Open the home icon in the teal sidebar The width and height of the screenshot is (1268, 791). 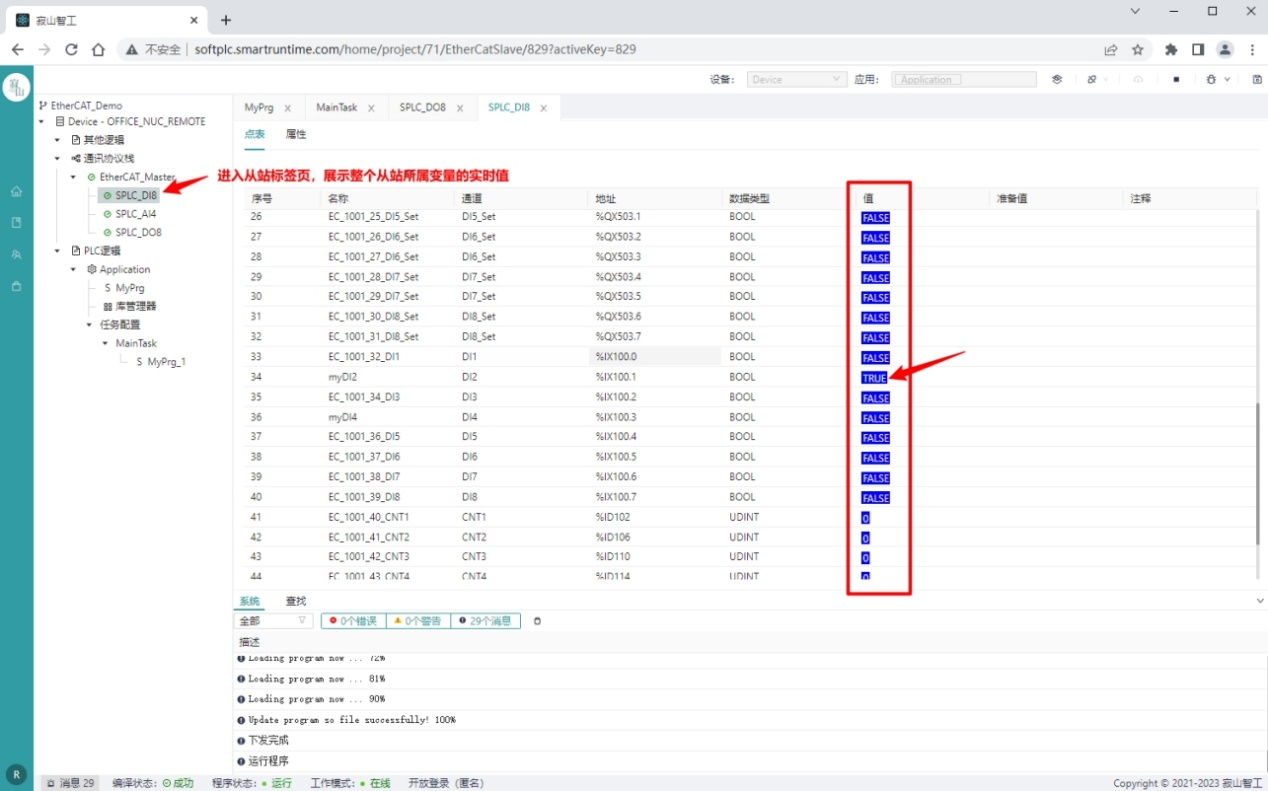[16, 191]
